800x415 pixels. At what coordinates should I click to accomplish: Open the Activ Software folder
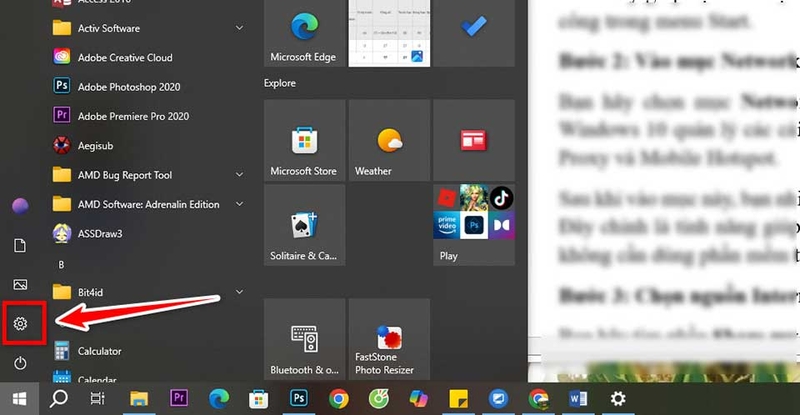[x=148, y=28]
